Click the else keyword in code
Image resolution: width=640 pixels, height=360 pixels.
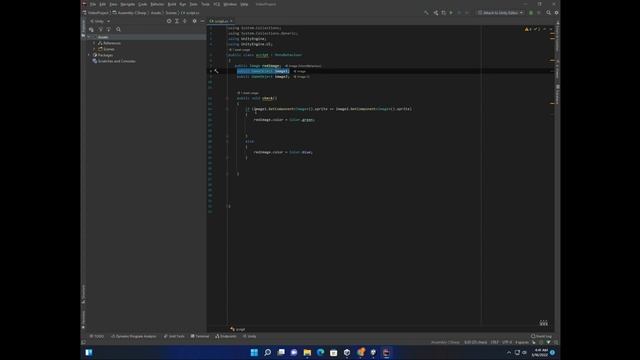(x=249, y=141)
